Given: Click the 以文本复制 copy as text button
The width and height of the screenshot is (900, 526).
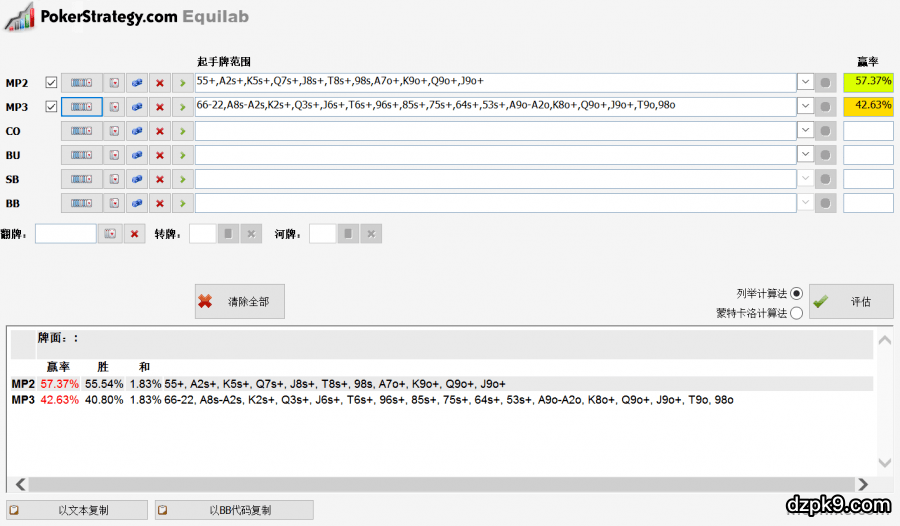Looking at the screenshot, I should point(77,510).
